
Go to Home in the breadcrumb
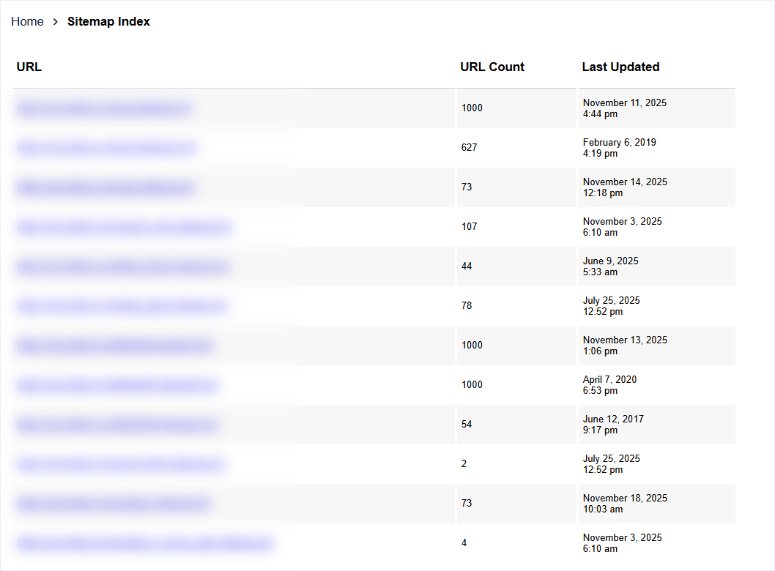point(27,22)
